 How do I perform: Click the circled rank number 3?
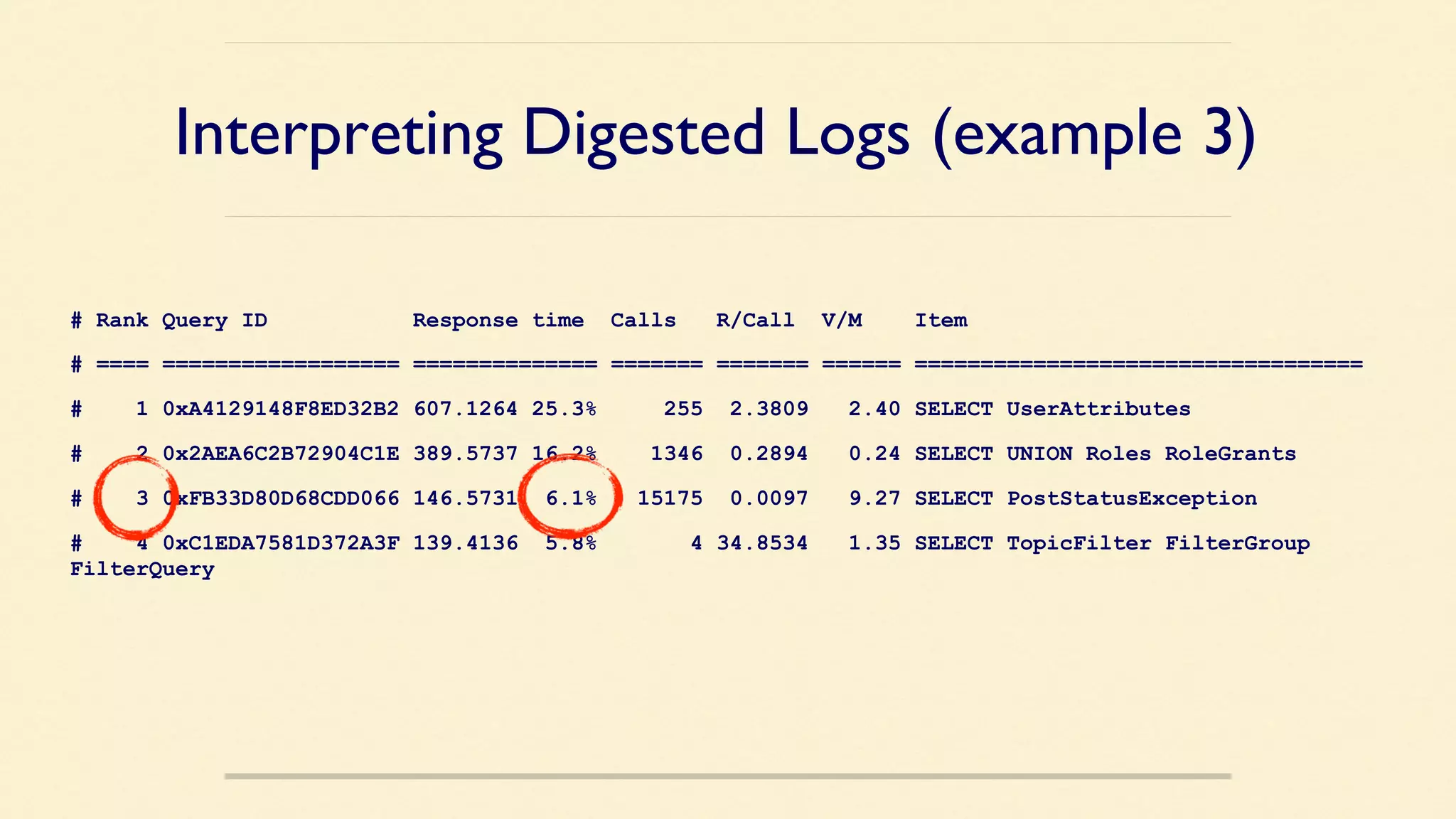pyautogui.click(x=142, y=498)
